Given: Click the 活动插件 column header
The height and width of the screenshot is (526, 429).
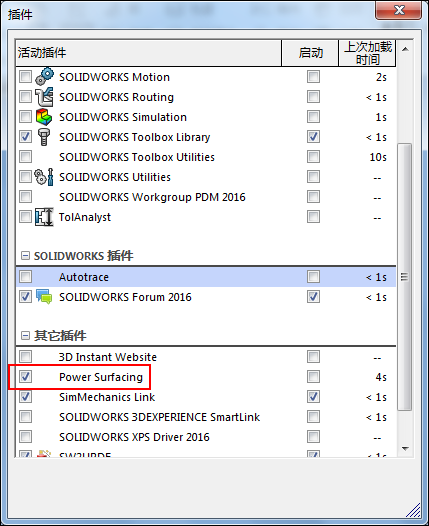Looking at the screenshot, I should click(149, 53).
